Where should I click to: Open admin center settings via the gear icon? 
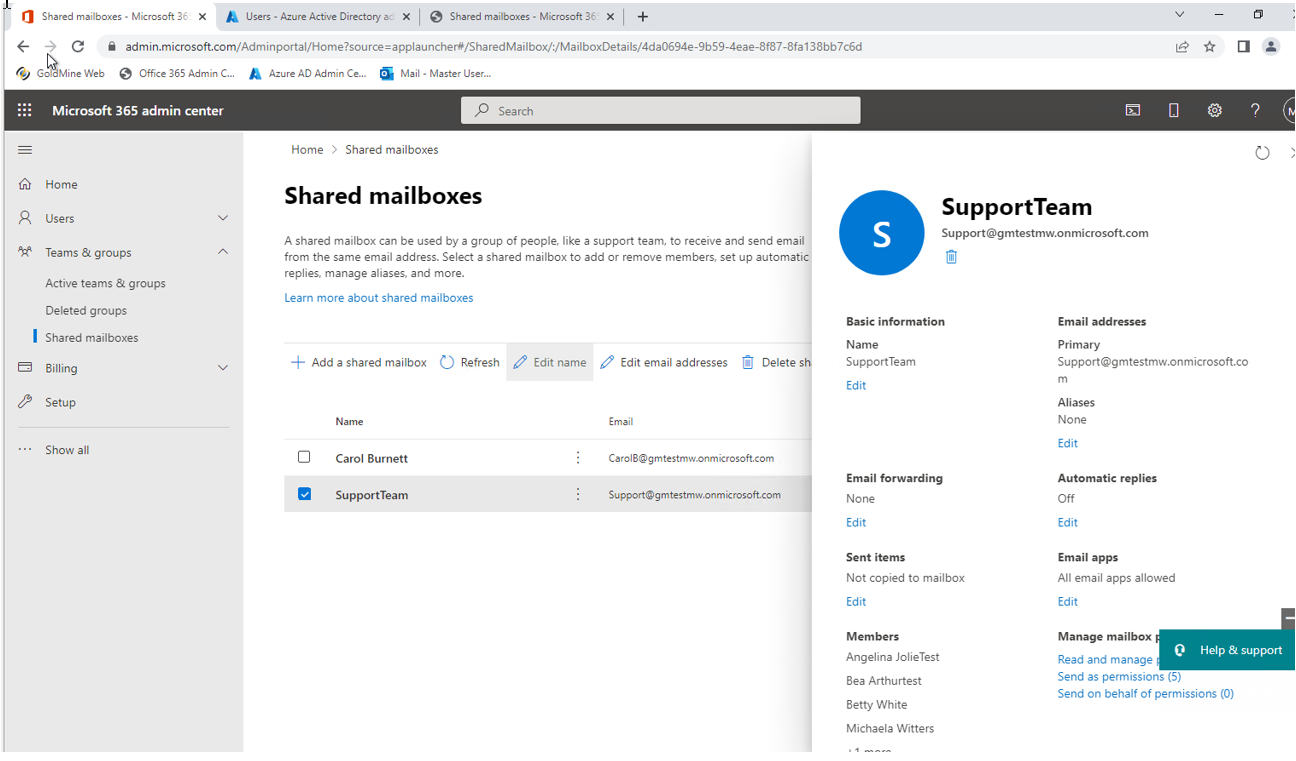(x=1214, y=110)
